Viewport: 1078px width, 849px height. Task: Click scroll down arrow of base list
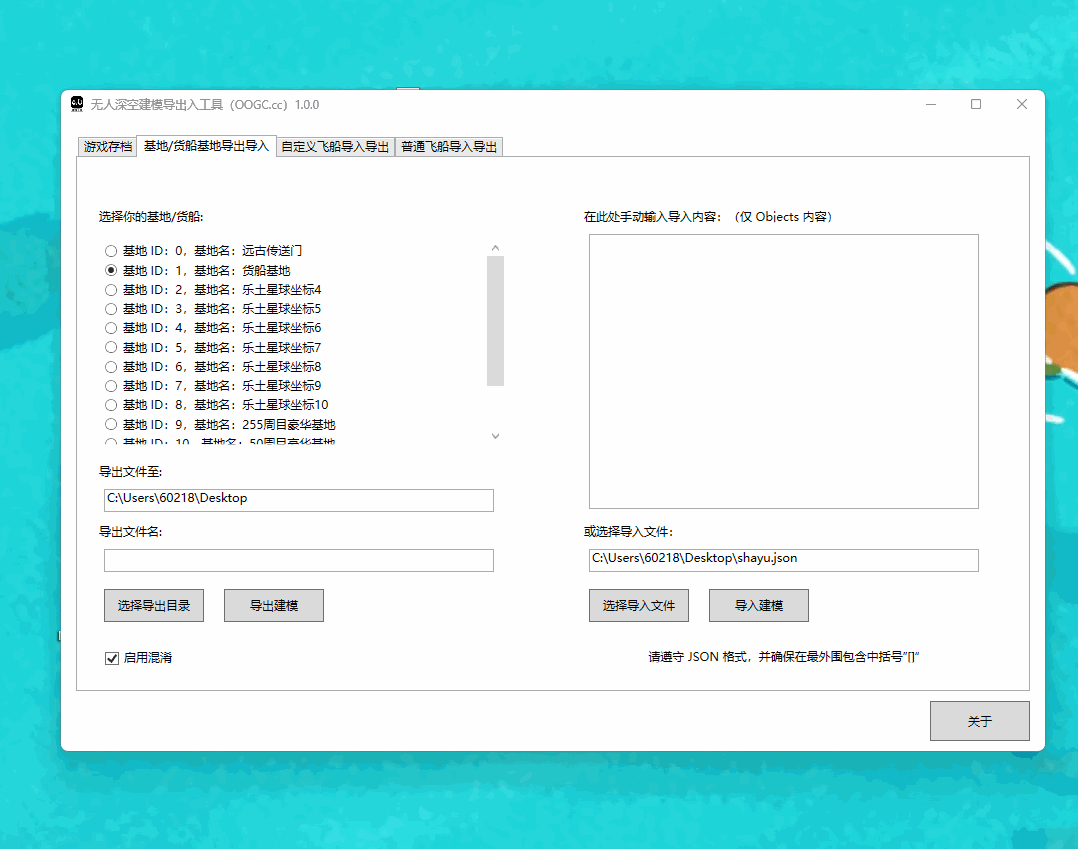(x=495, y=436)
